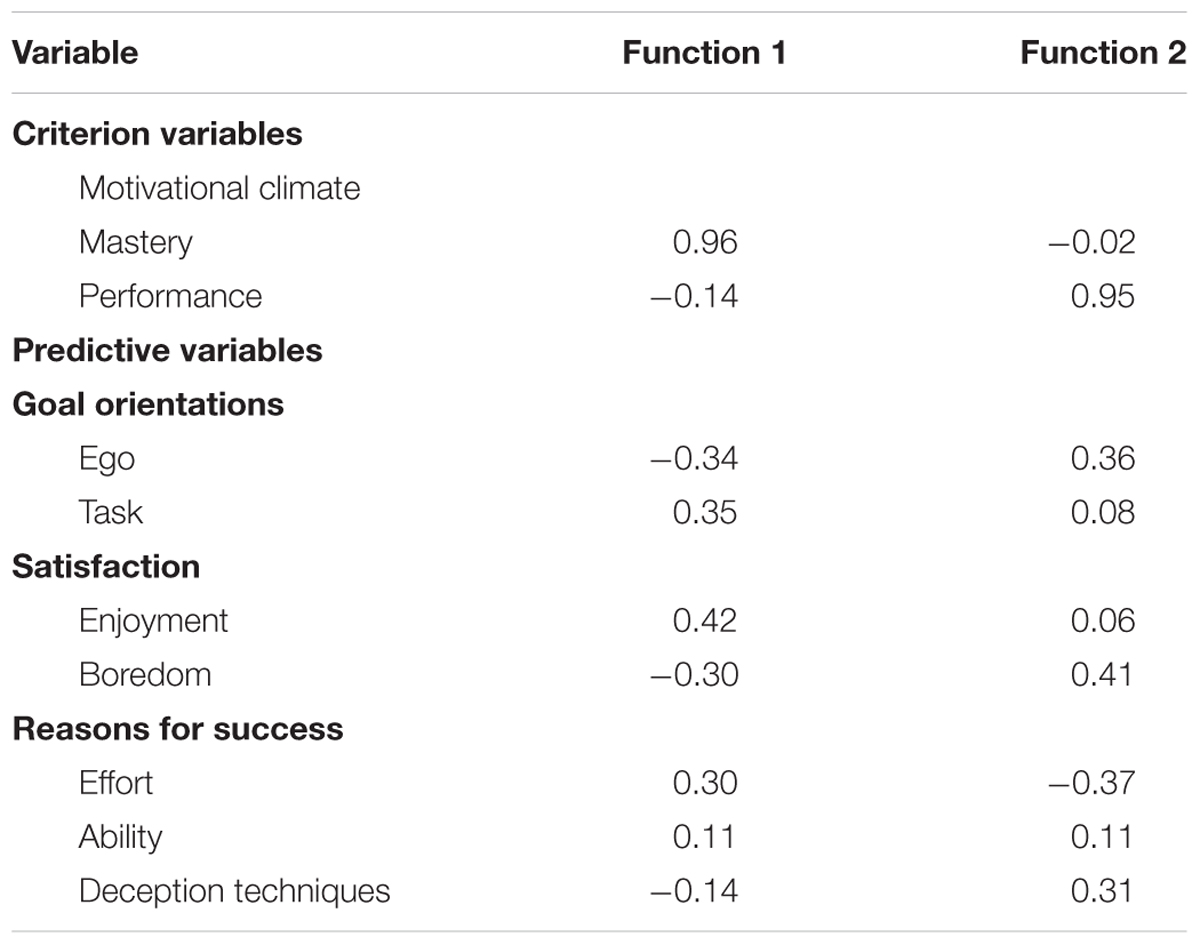Click the Variable column header

coord(75,53)
